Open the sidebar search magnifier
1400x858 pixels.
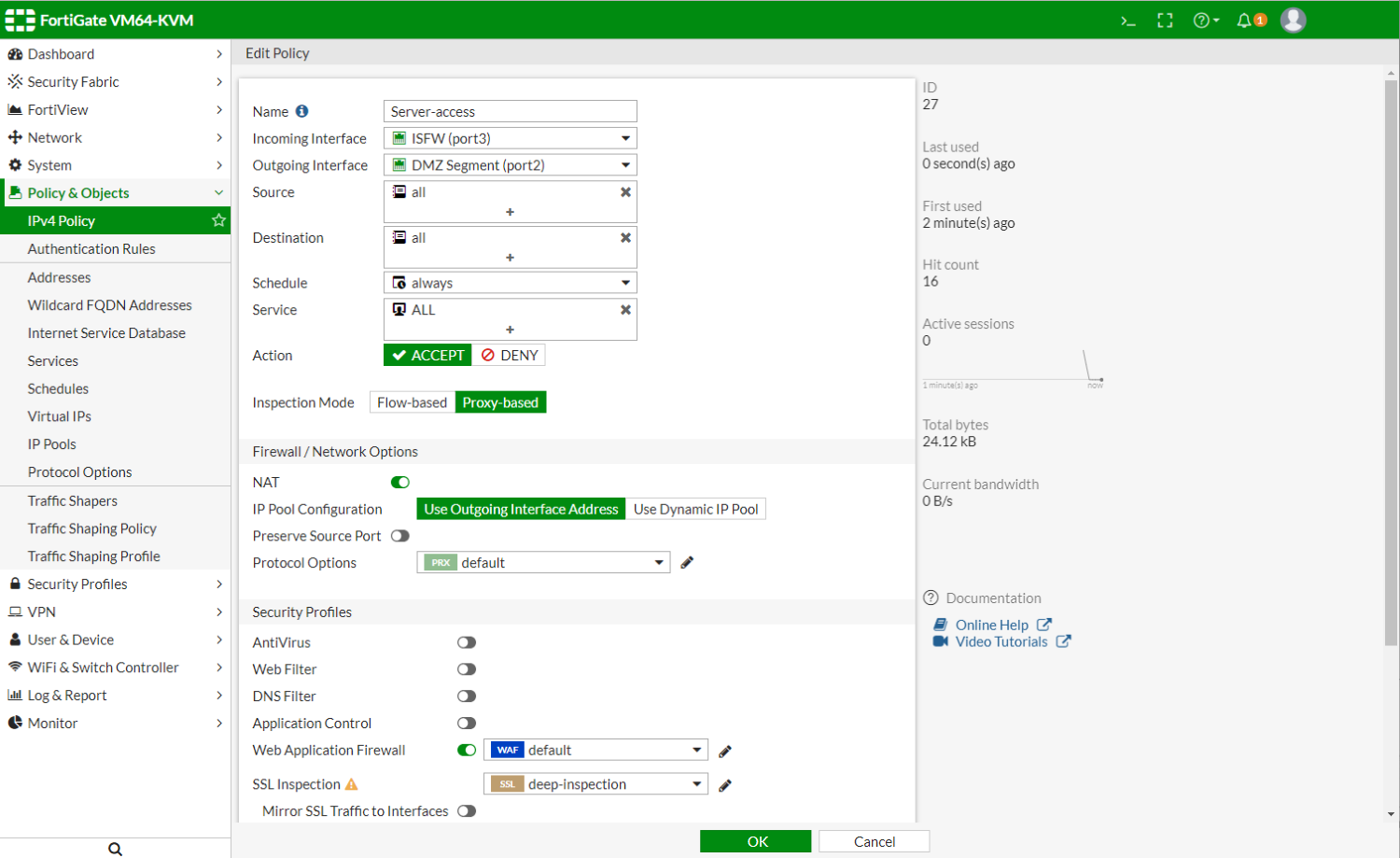[114, 848]
